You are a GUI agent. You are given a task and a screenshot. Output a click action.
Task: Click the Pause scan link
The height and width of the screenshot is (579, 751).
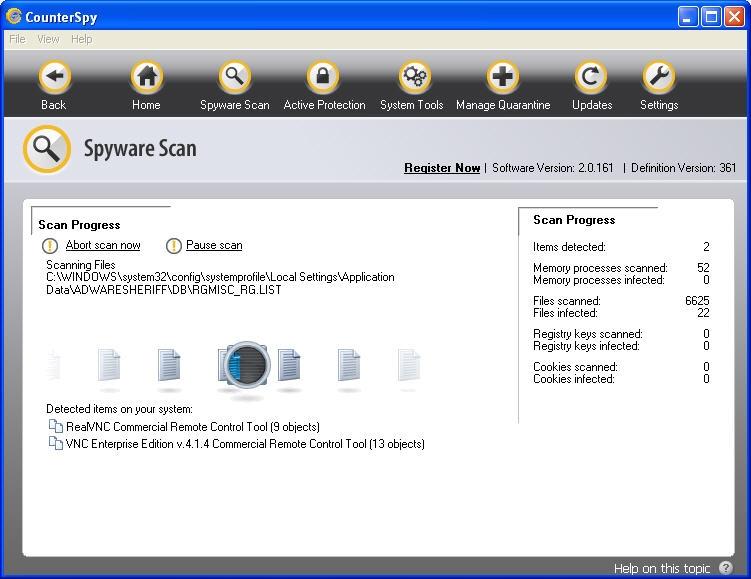click(214, 245)
